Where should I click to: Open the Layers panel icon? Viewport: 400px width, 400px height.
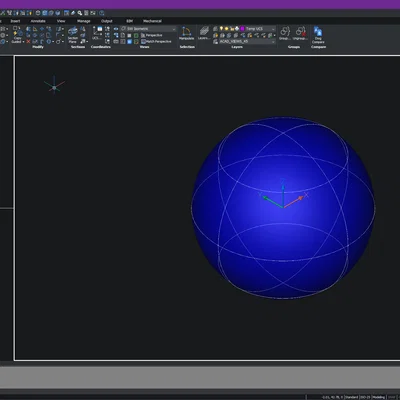(x=204, y=33)
